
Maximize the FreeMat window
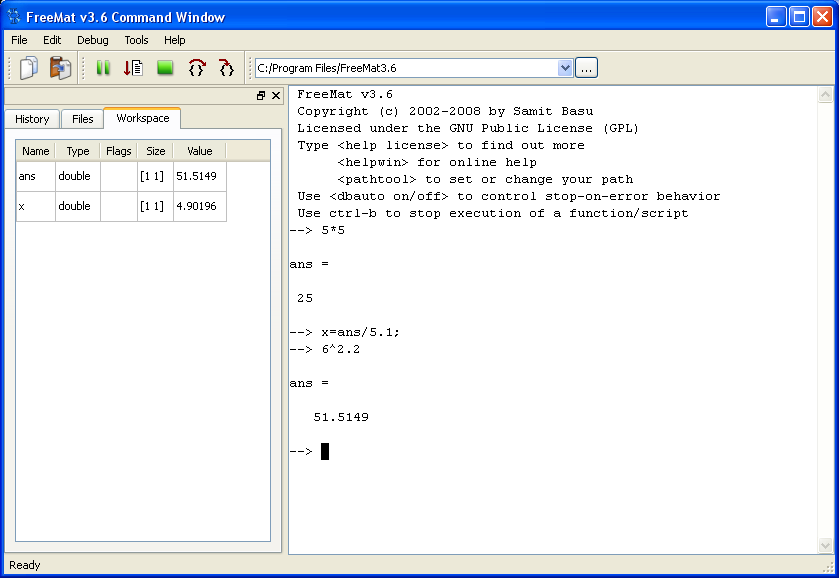tap(799, 17)
